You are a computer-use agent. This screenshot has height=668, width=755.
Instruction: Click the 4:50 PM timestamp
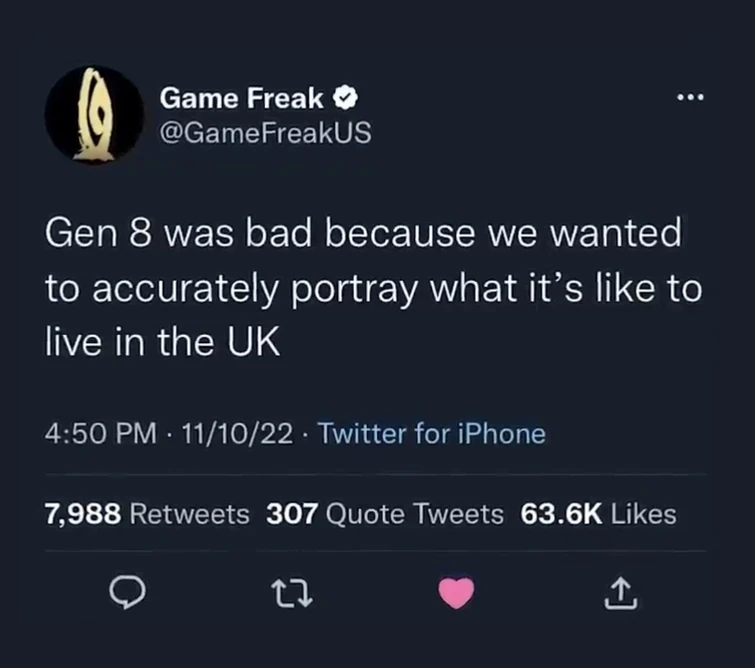click(x=101, y=434)
